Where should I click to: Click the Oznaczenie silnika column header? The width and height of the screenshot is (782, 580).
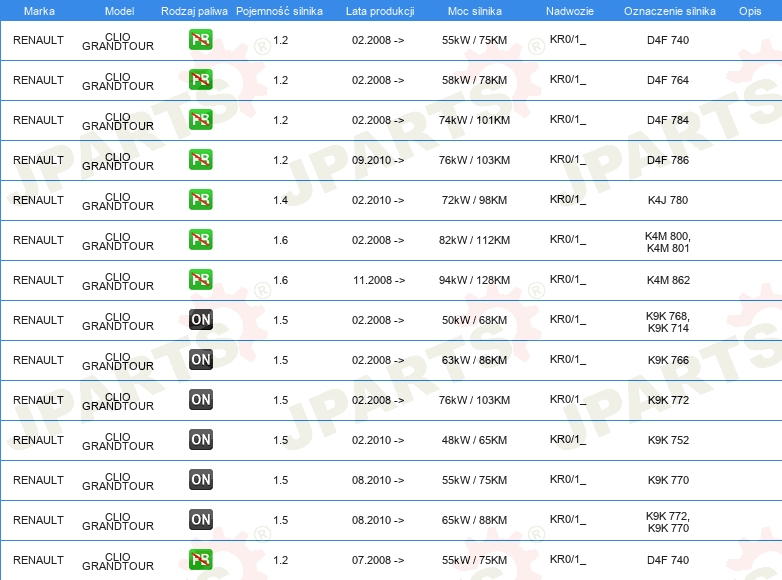(669, 11)
